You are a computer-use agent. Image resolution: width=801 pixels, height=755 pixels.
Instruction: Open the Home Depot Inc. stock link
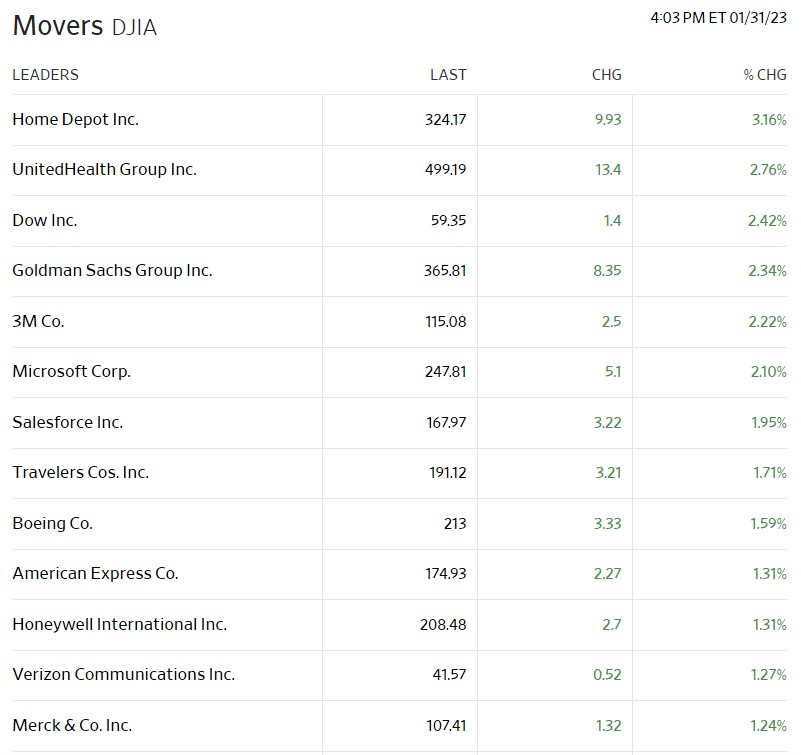tap(76, 120)
